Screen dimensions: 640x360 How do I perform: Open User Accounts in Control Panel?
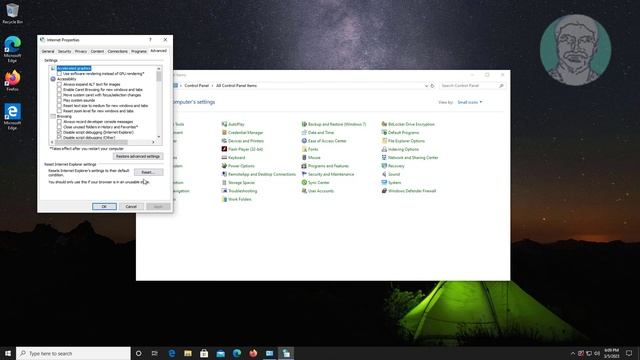click(318, 191)
